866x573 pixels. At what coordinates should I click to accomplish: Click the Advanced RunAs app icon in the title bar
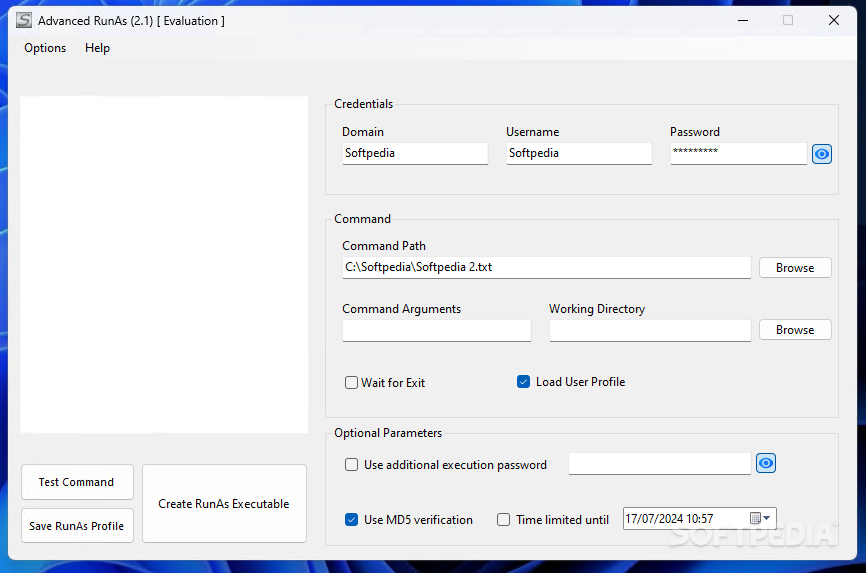(24, 20)
